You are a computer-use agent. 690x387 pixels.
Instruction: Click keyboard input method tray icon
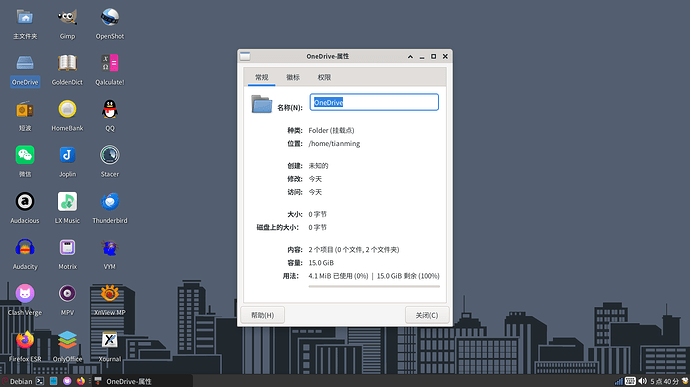click(x=630, y=381)
